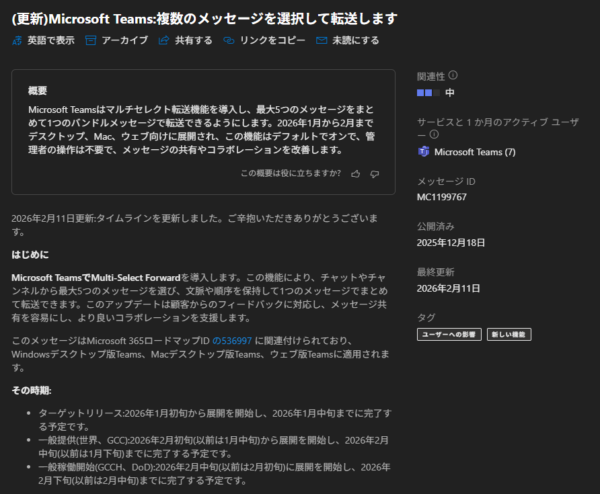The width and height of the screenshot is (600, 494).
Task: Click info icon beside サービスと1か月のアクティブユーザー
Action: pos(434,133)
